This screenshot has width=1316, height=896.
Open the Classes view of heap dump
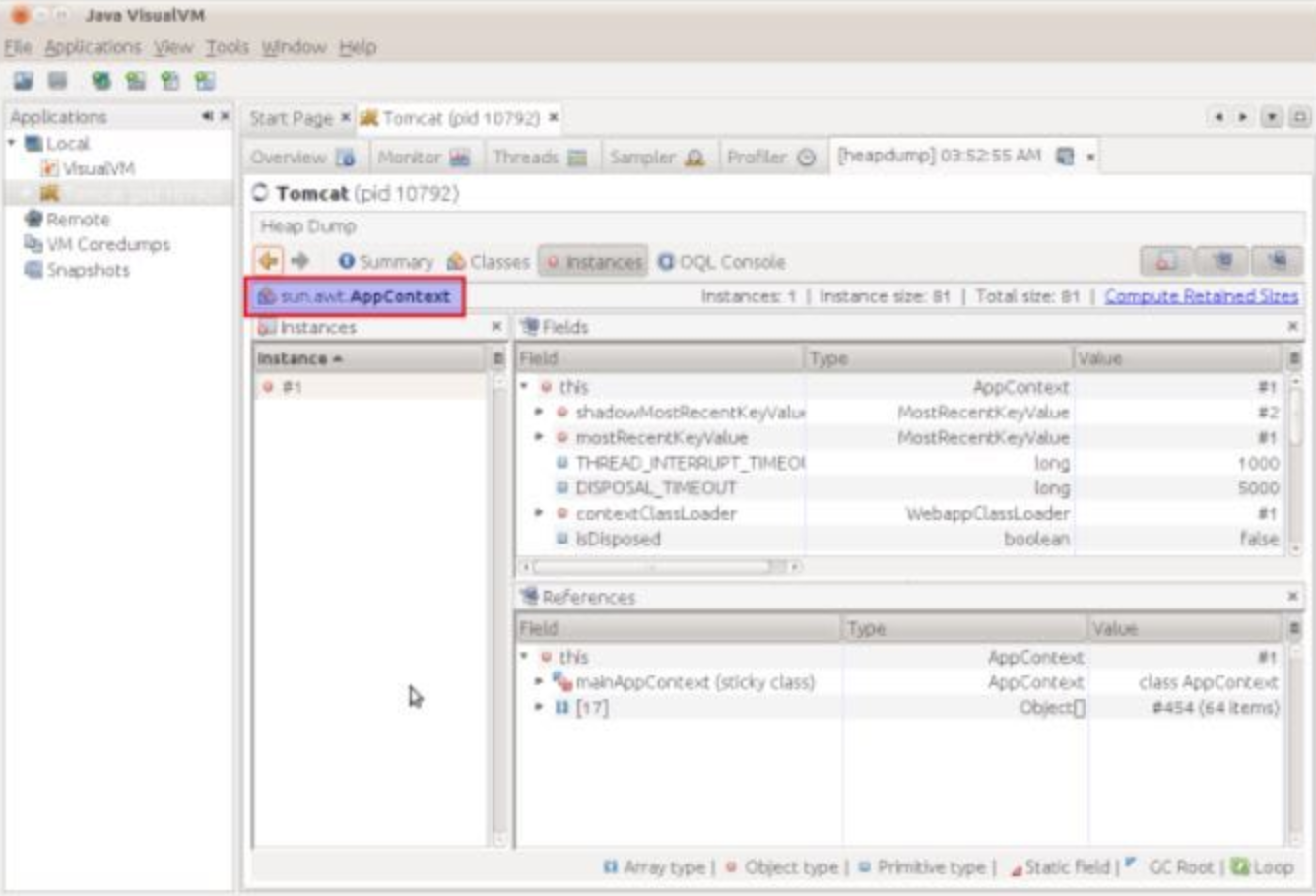click(489, 262)
